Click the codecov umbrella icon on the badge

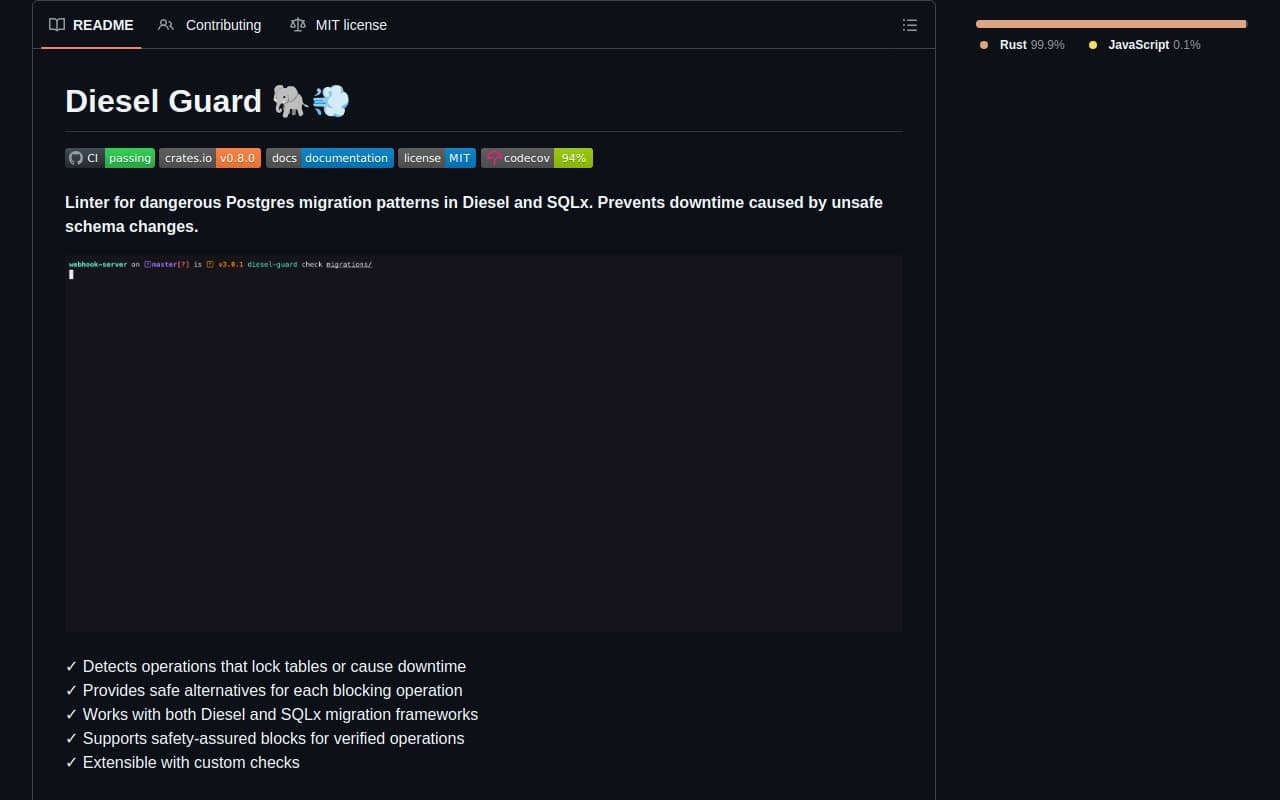coord(493,158)
